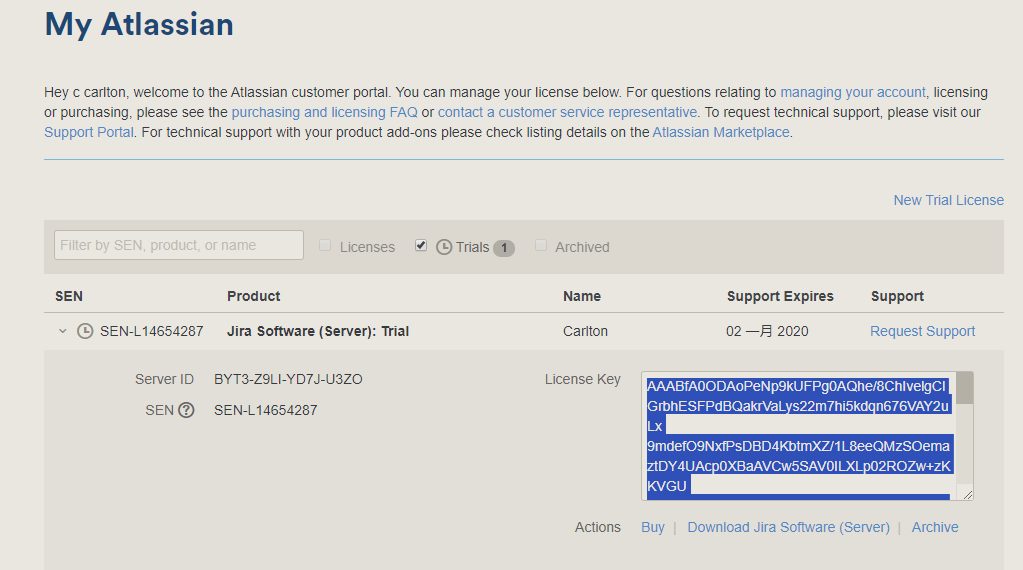The height and width of the screenshot is (570, 1023).
Task: Tick the Archived checkbox
Action: [541, 246]
